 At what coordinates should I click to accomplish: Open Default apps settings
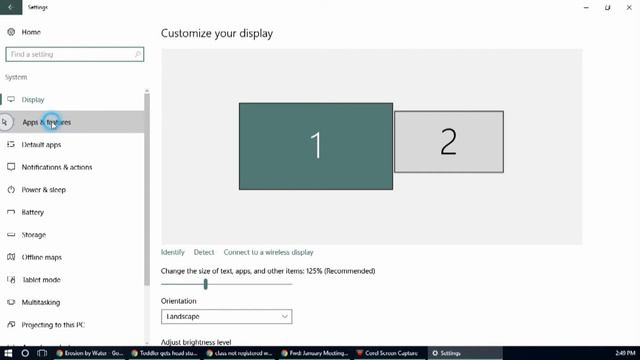tap(72, 144)
